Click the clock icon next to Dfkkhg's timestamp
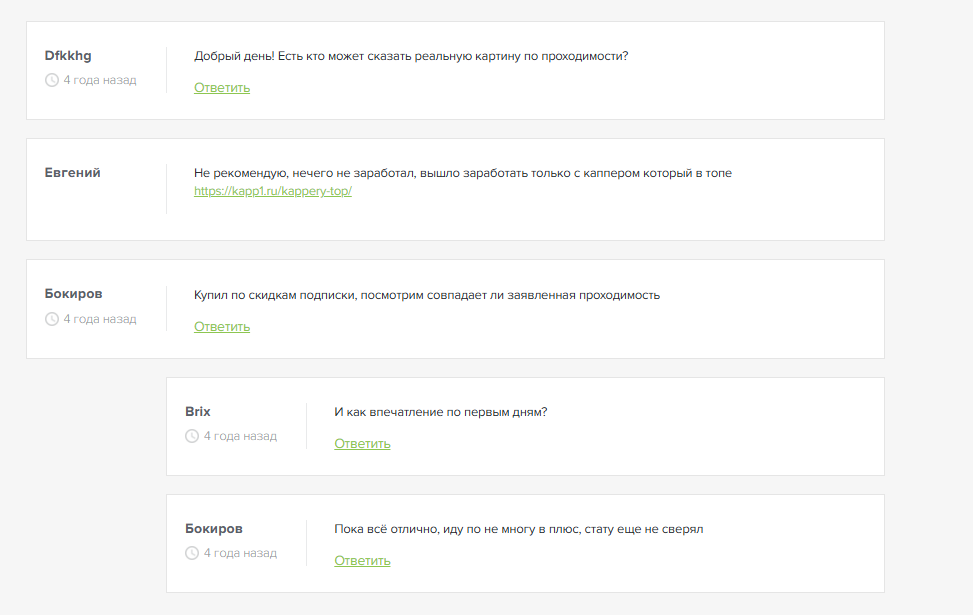This screenshot has width=973, height=615. pyautogui.click(x=51, y=79)
